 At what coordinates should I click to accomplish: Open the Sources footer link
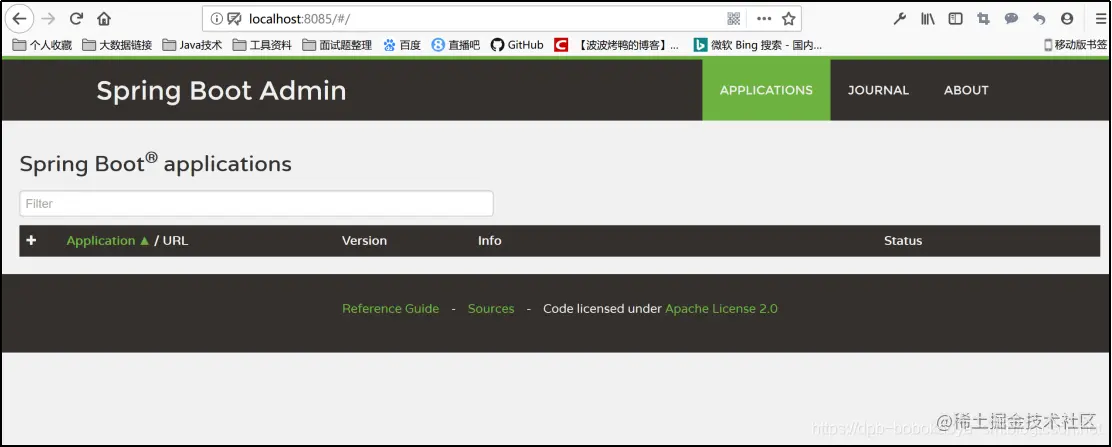tap(491, 309)
